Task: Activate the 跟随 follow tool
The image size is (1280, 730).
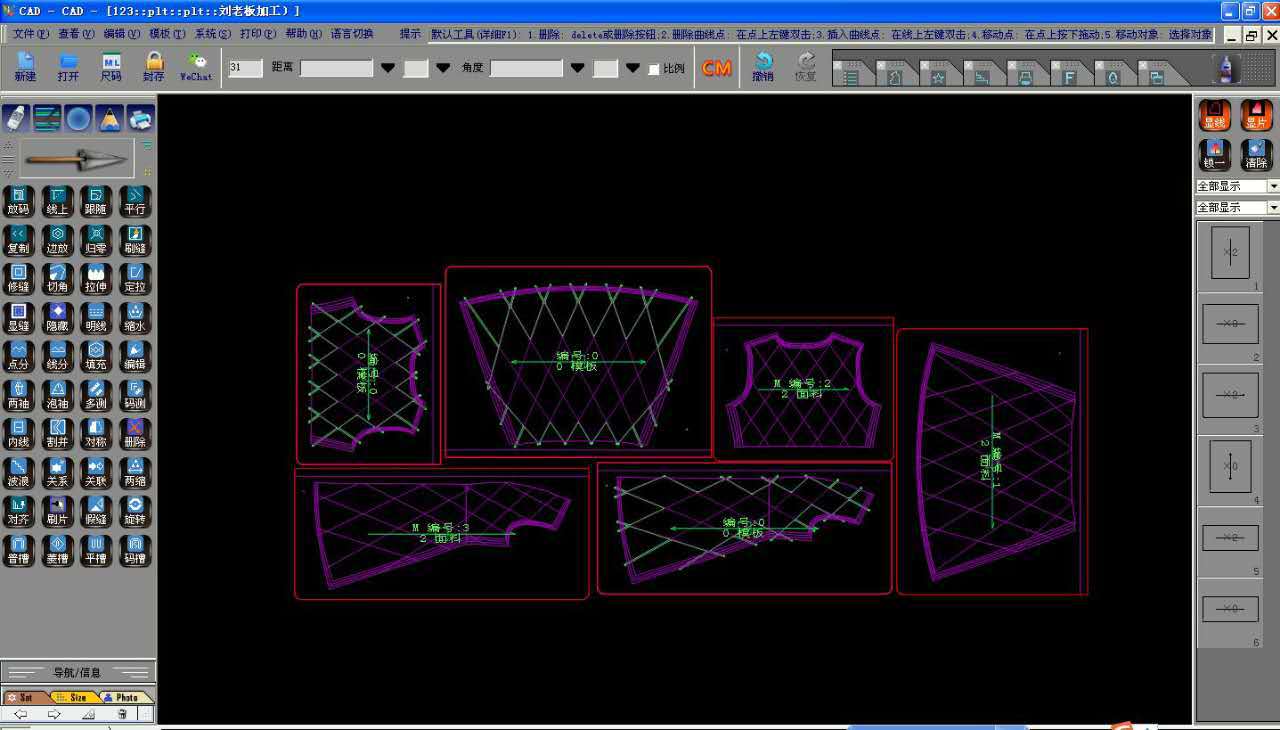Action: coord(96,201)
